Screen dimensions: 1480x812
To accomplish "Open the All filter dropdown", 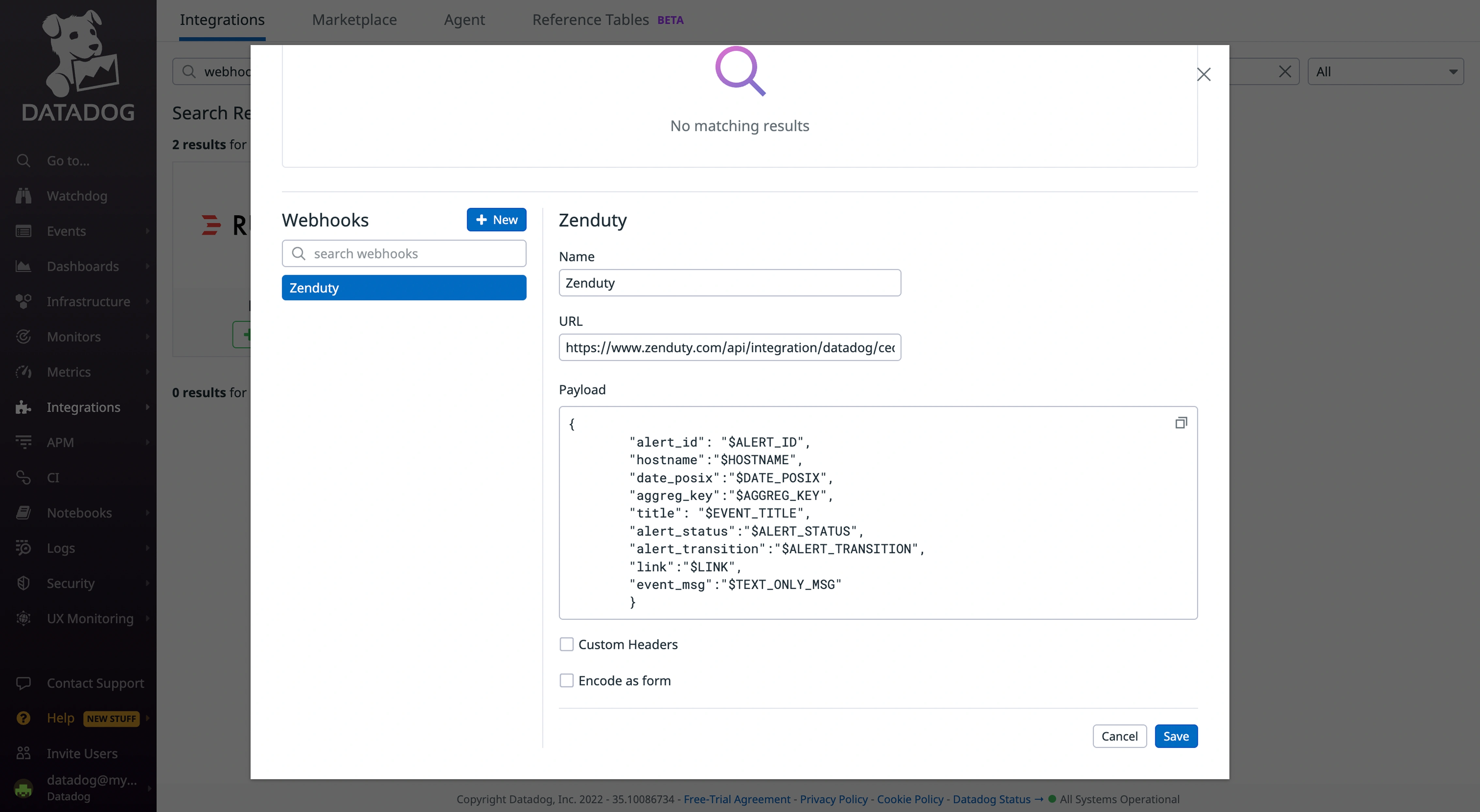I will click(x=1385, y=72).
